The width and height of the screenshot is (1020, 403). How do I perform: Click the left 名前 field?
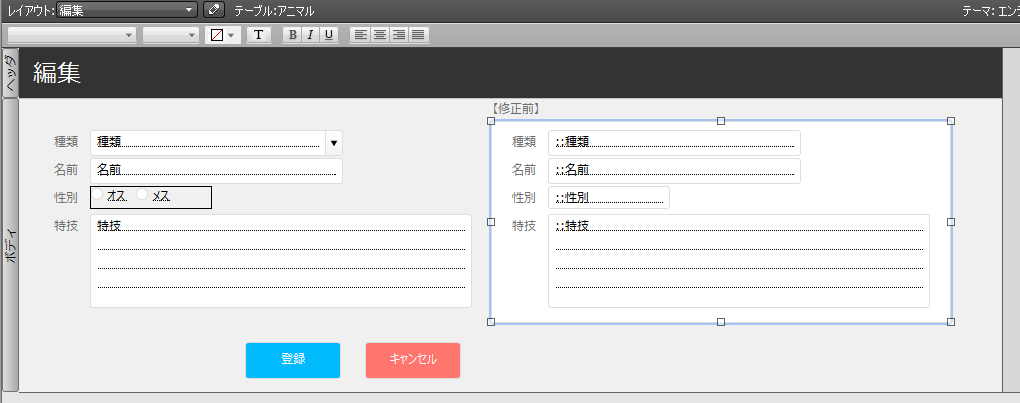pyautogui.click(x=216, y=171)
